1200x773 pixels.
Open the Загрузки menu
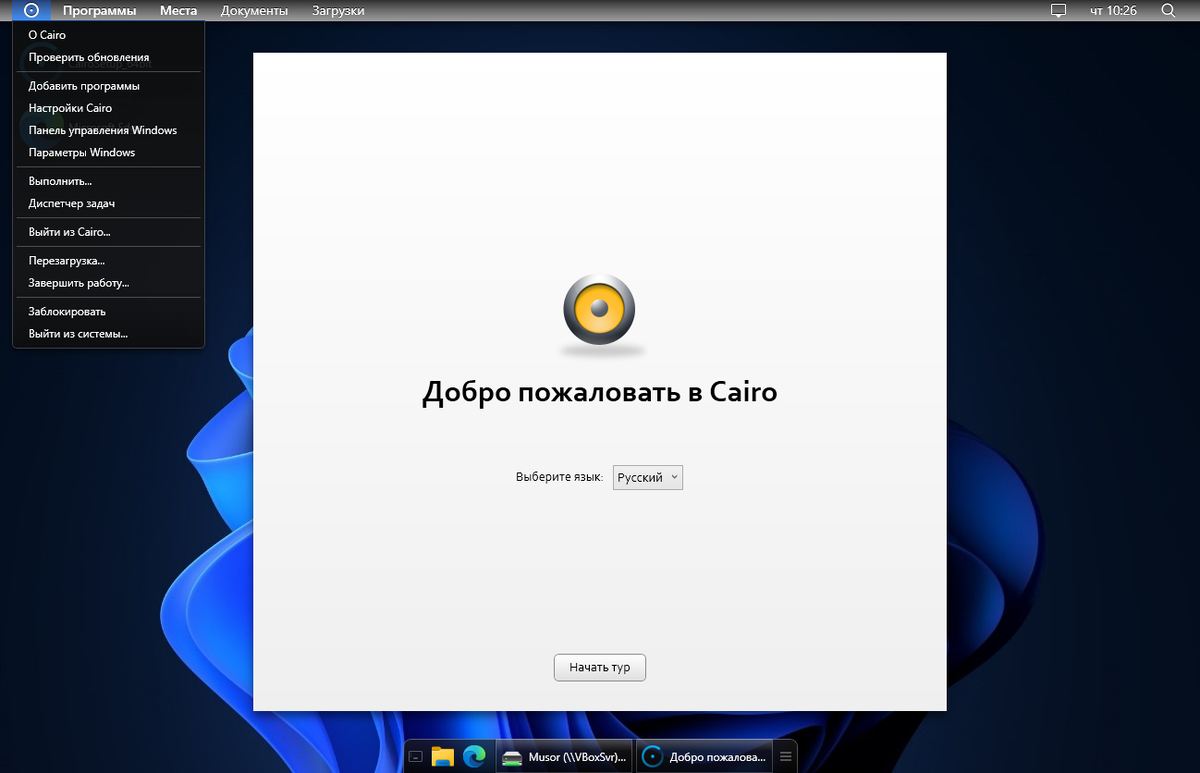click(336, 11)
